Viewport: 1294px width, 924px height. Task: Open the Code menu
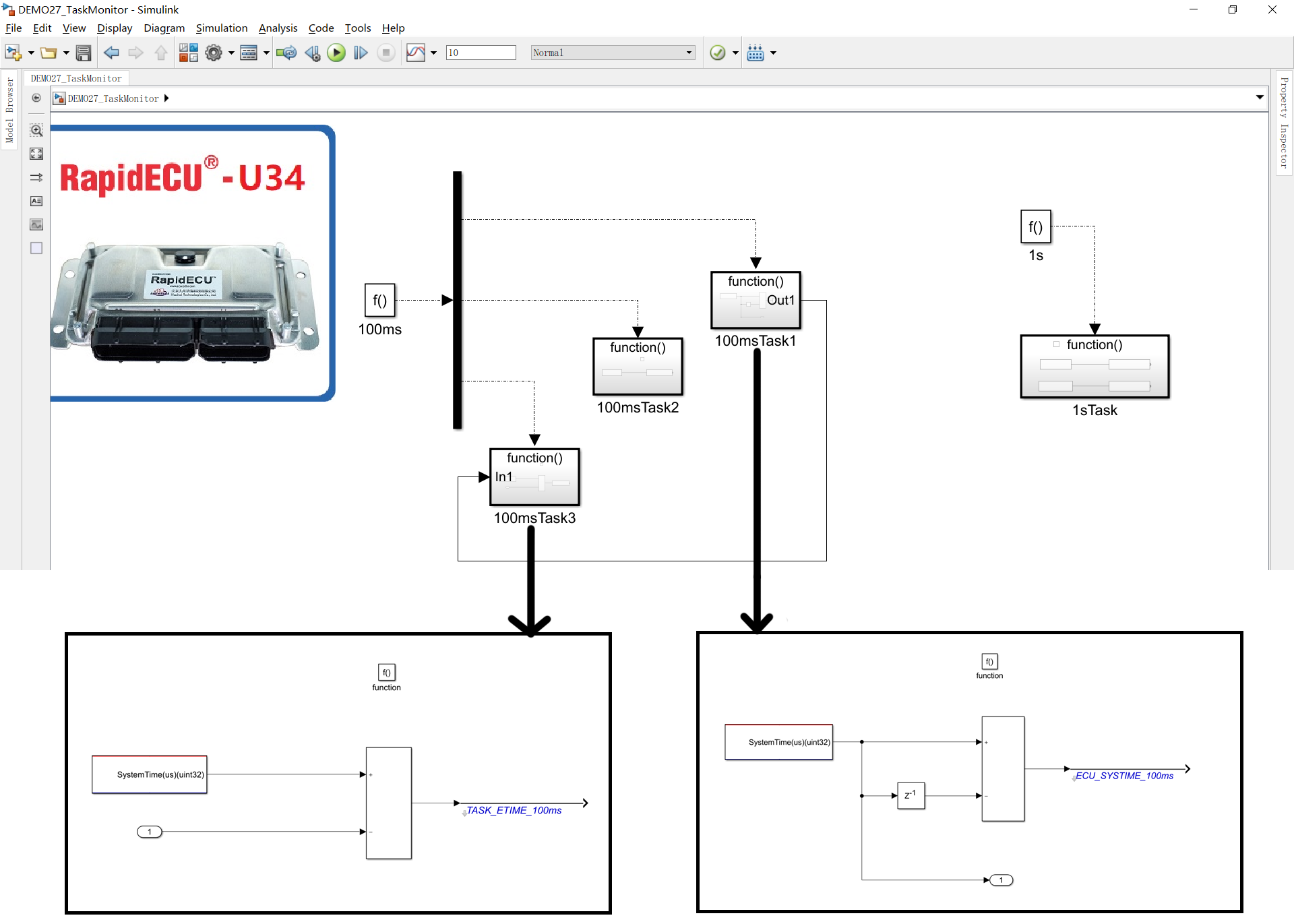[x=321, y=28]
